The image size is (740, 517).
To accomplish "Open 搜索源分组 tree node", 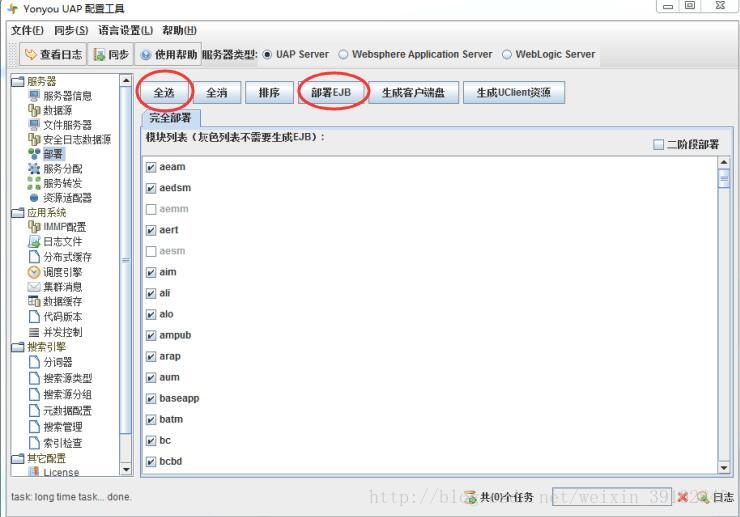I will click(60, 394).
